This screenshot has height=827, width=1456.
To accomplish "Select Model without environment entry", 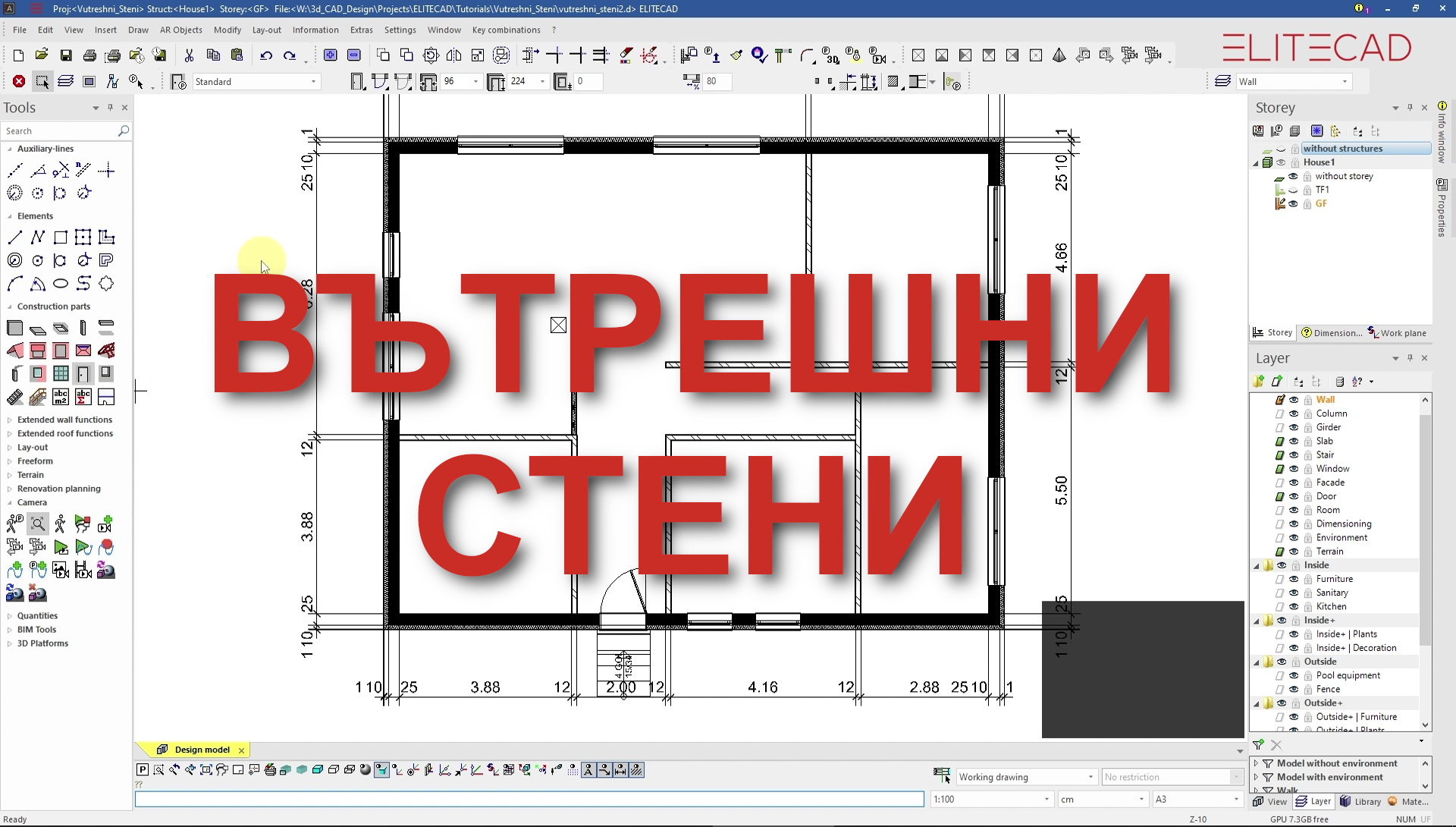I will click(1336, 763).
